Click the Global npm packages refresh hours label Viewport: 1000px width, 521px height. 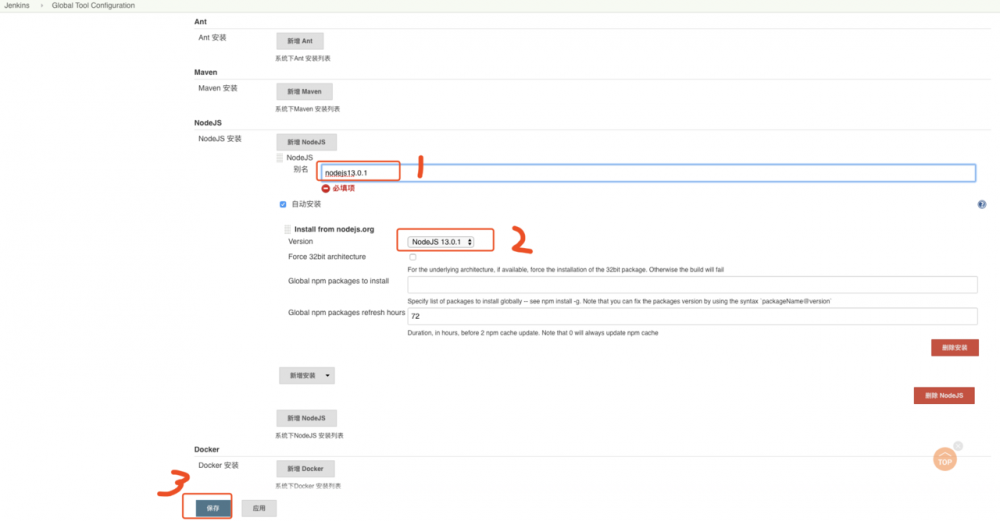pos(346,312)
